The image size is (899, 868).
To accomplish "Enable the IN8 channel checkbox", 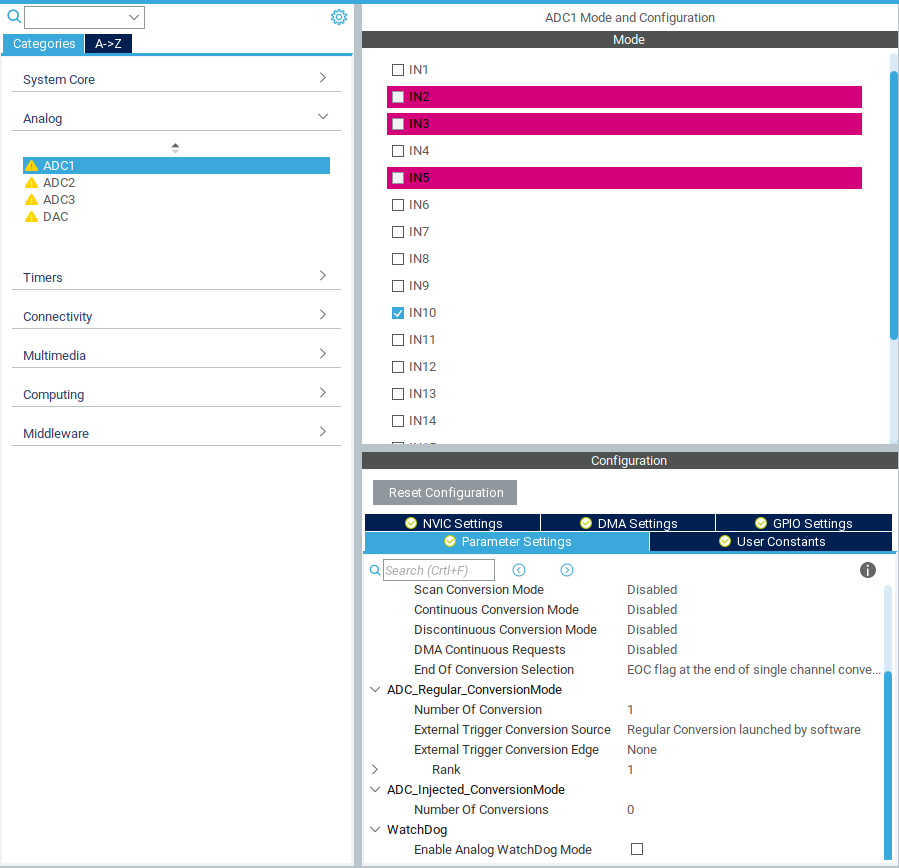I will [398, 259].
